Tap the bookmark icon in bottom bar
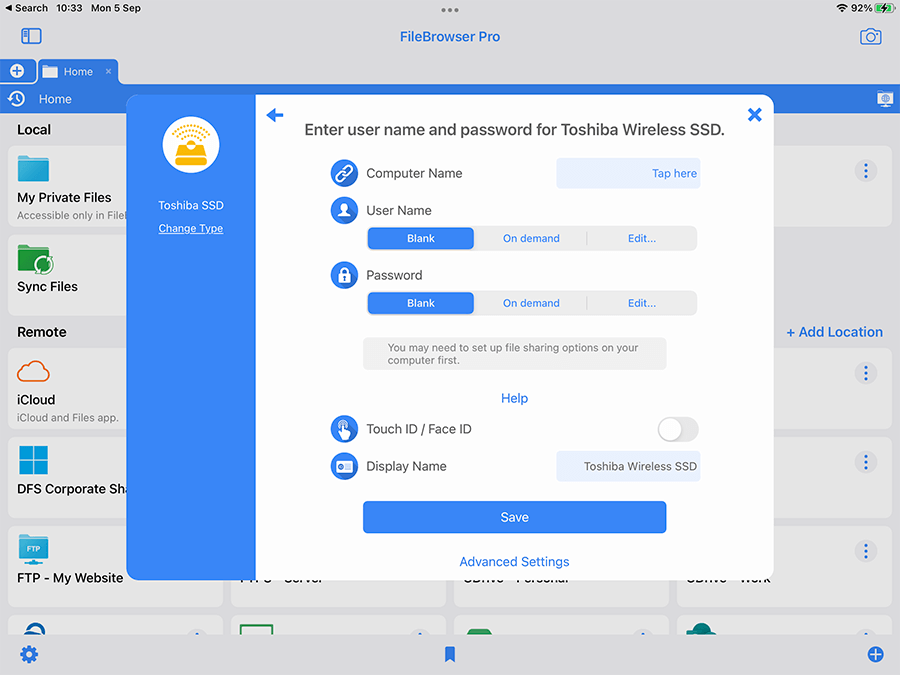The width and height of the screenshot is (900, 675). click(x=450, y=655)
